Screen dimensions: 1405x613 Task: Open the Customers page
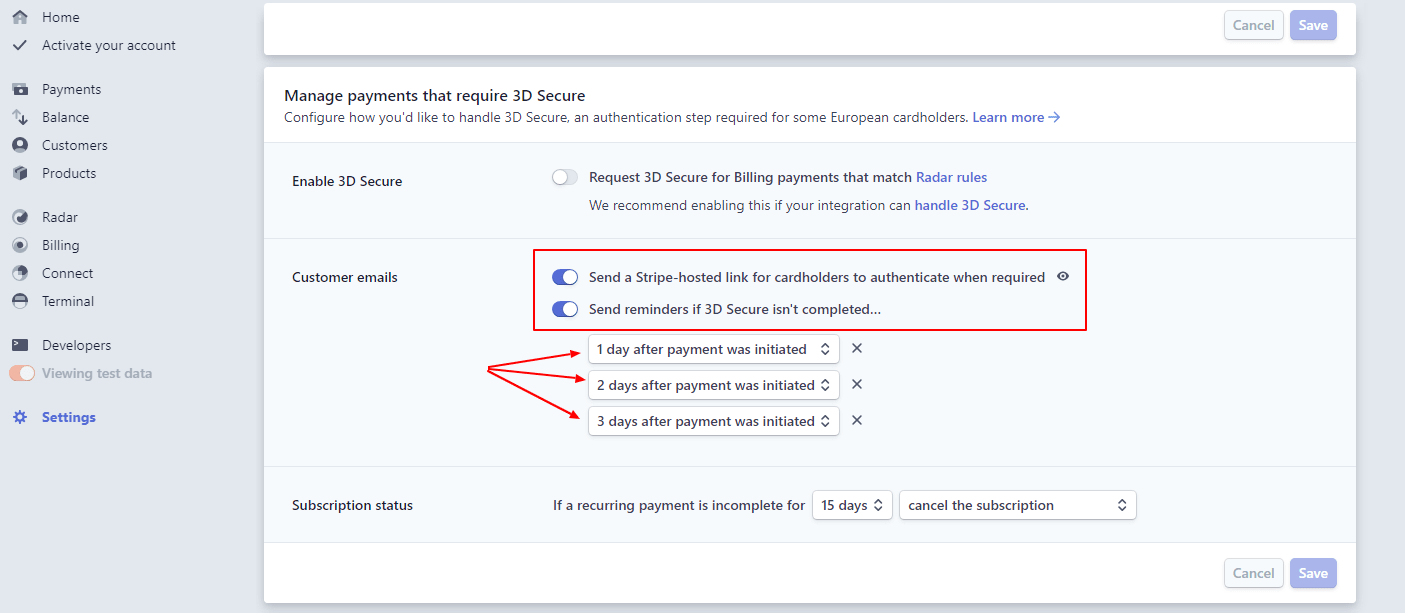[x=75, y=145]
